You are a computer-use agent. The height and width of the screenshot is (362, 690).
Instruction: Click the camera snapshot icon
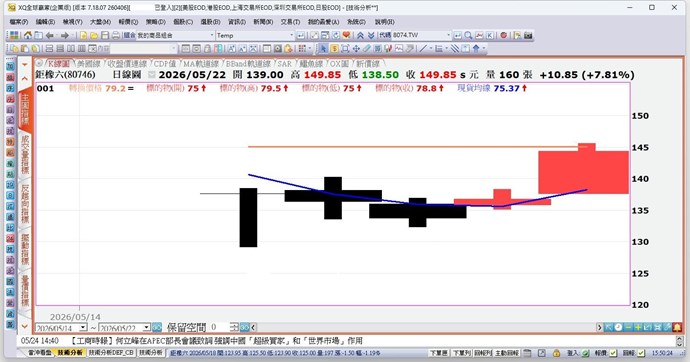(x=528, y=35)
